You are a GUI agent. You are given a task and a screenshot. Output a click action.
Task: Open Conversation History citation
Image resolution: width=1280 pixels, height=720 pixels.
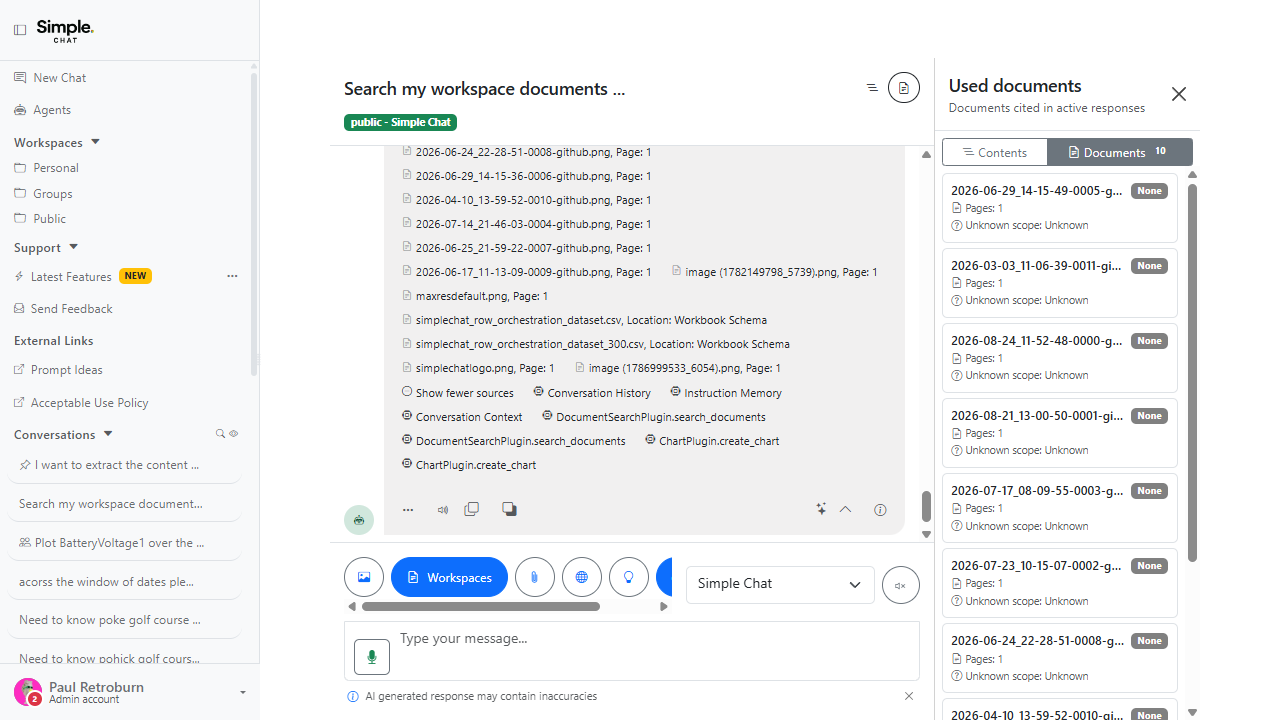592,393
